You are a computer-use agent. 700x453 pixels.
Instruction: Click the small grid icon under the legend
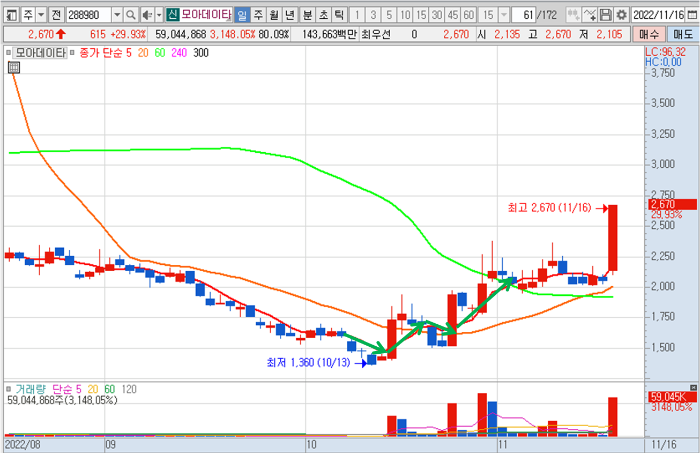pos(14,67)
